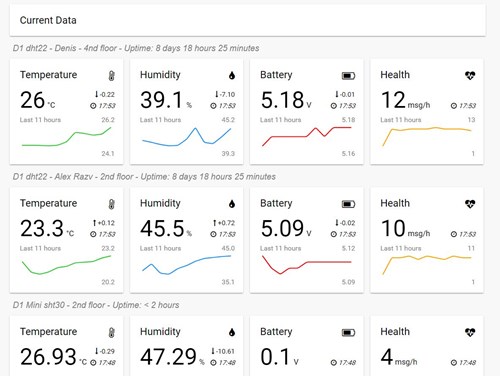Click the '0.1 V' battery reading

[279, 357]
